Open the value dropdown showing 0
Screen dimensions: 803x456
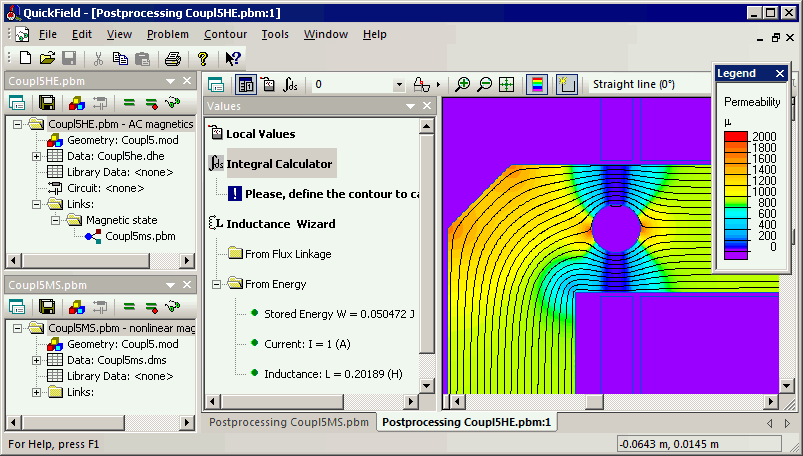click(399, 85)
